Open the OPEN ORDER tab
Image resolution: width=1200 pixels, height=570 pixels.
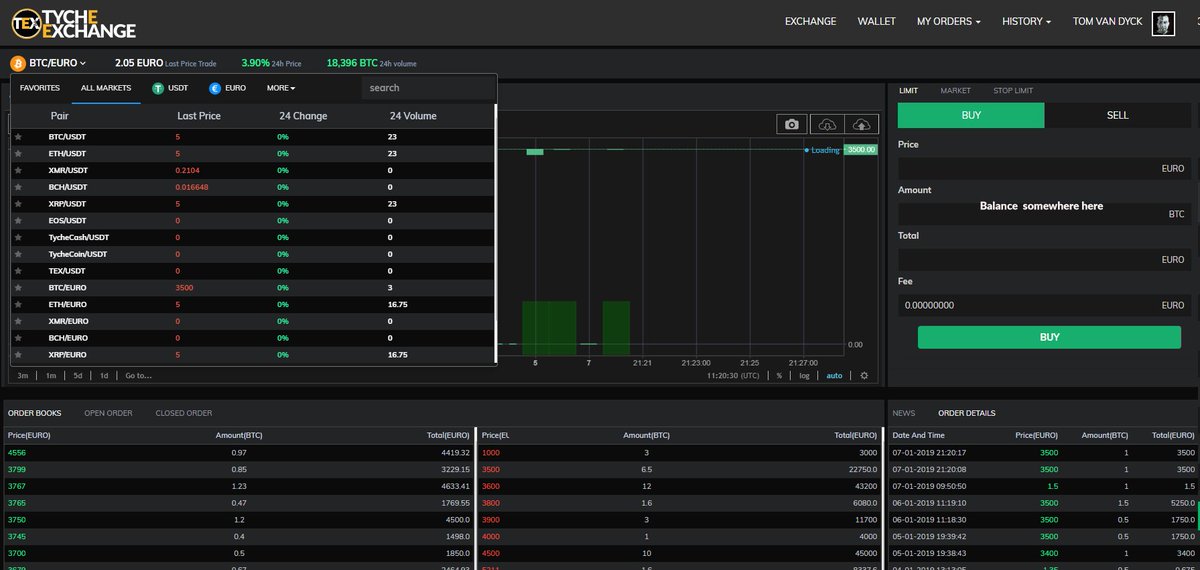coord(108,413)
